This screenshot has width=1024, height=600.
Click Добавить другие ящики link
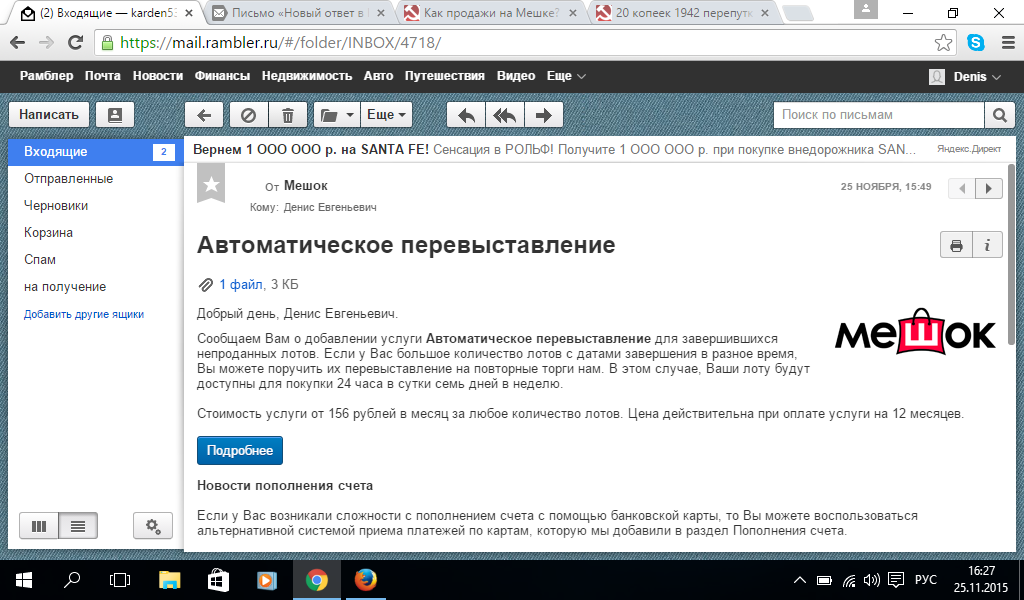[x=84, y=314]
